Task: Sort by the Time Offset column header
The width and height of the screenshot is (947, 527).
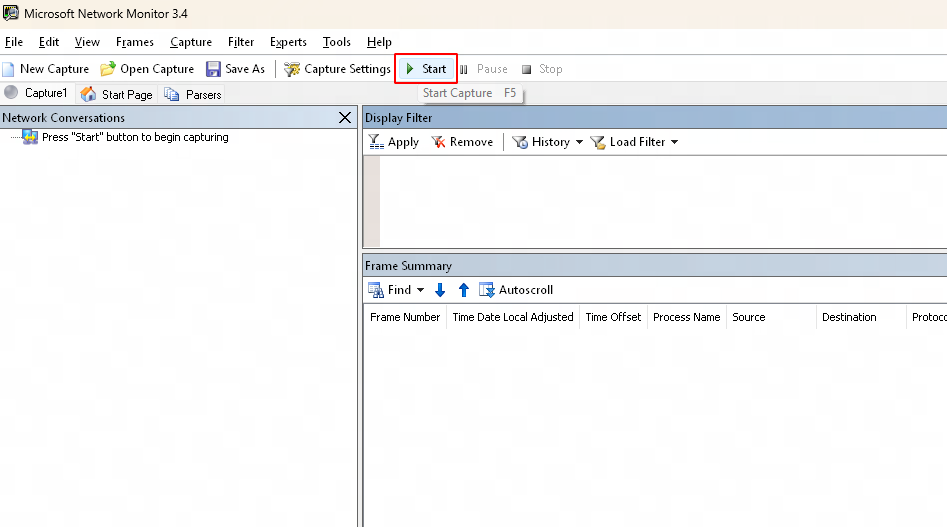Action: tap(613, 318)
